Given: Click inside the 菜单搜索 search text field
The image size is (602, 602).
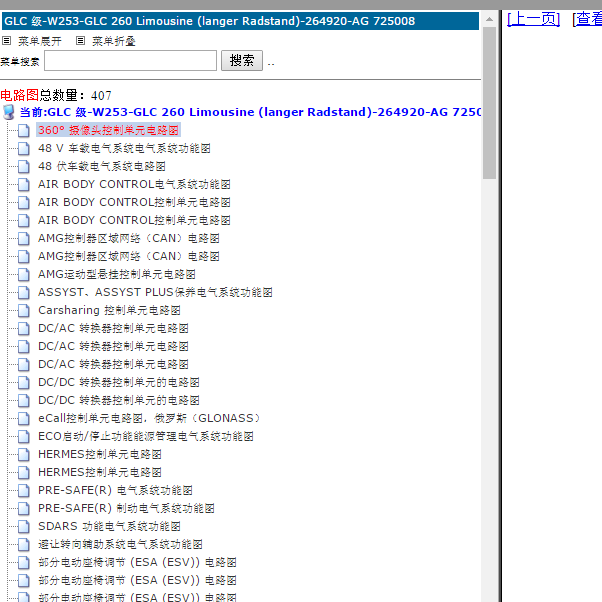Looking at the screenshot, I should [131, 61].
